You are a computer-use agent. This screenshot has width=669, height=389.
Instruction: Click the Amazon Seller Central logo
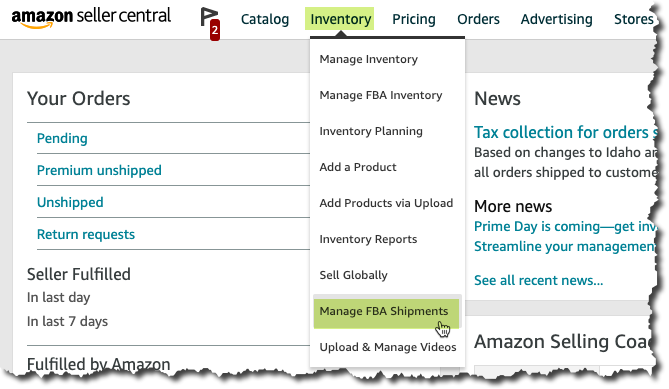tap(91, 18)
